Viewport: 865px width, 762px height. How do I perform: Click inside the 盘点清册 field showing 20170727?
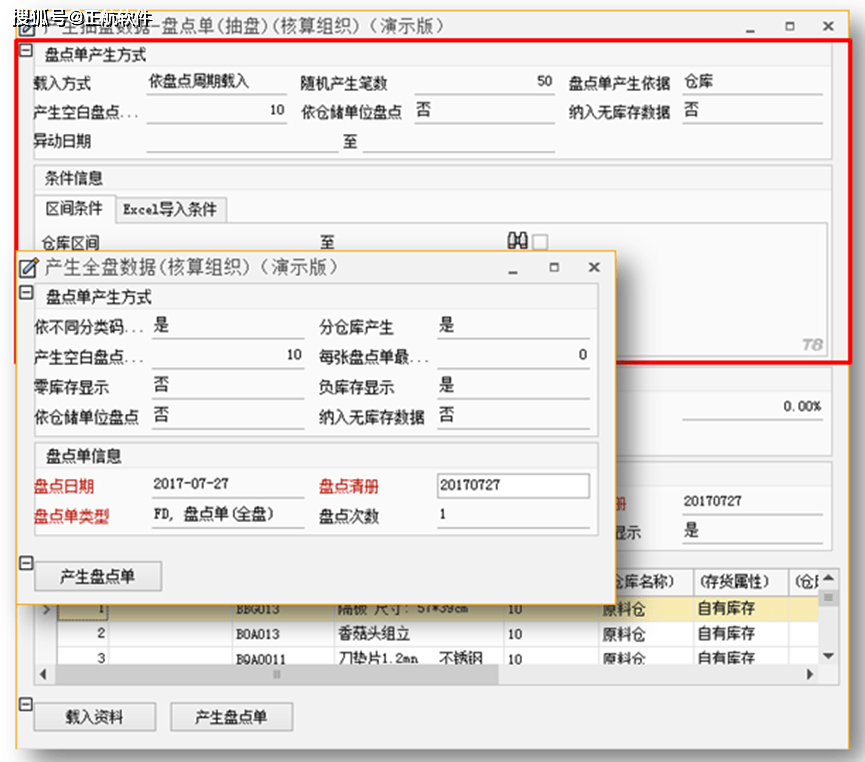coord(513,485)
